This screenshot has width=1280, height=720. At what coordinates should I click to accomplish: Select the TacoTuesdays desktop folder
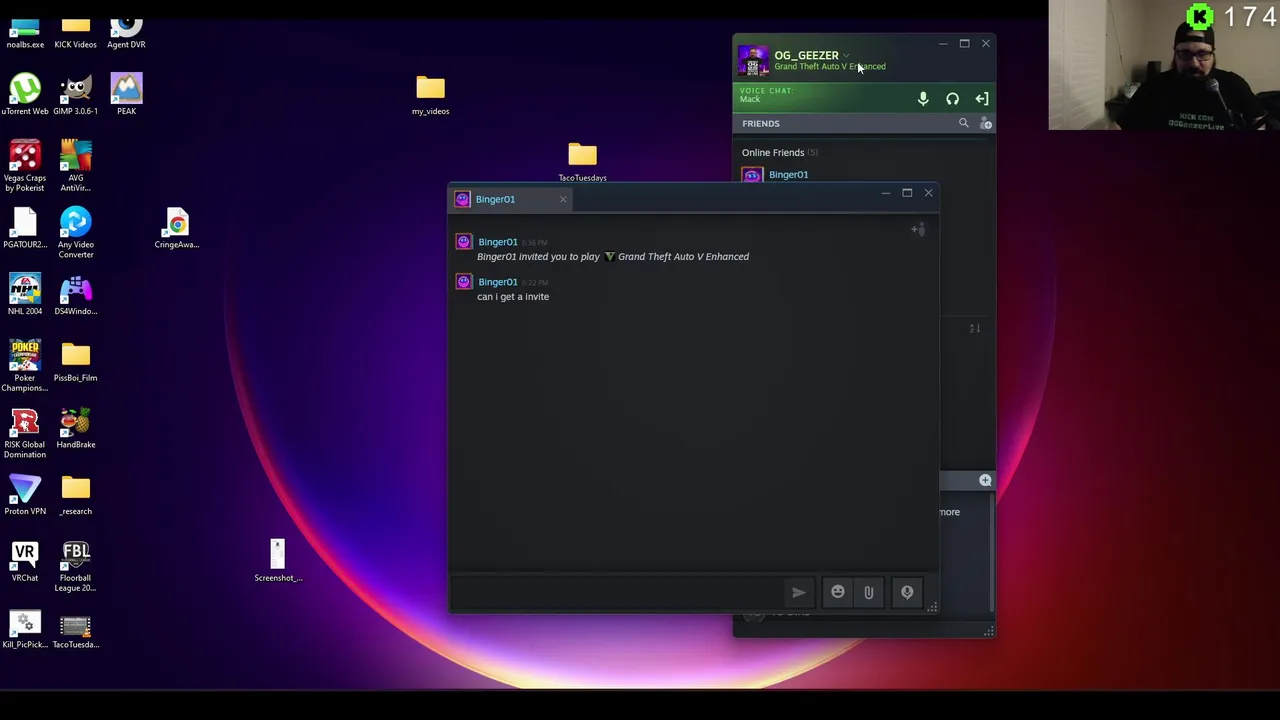582,163
